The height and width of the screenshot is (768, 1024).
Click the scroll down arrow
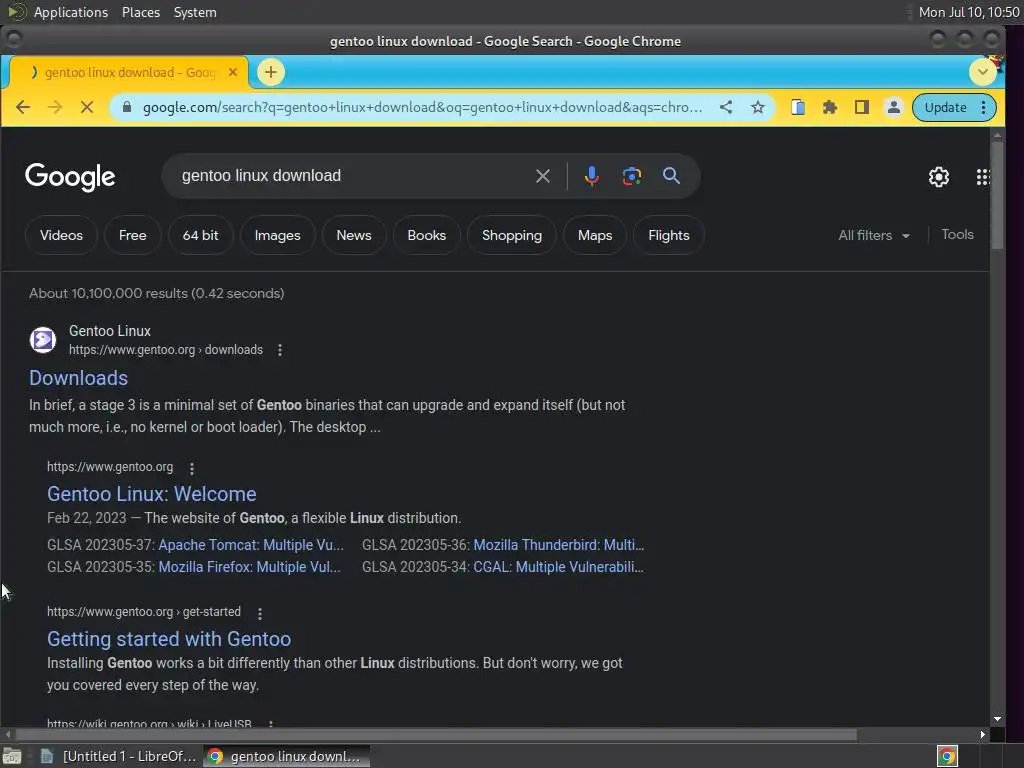tap(997, 719)
